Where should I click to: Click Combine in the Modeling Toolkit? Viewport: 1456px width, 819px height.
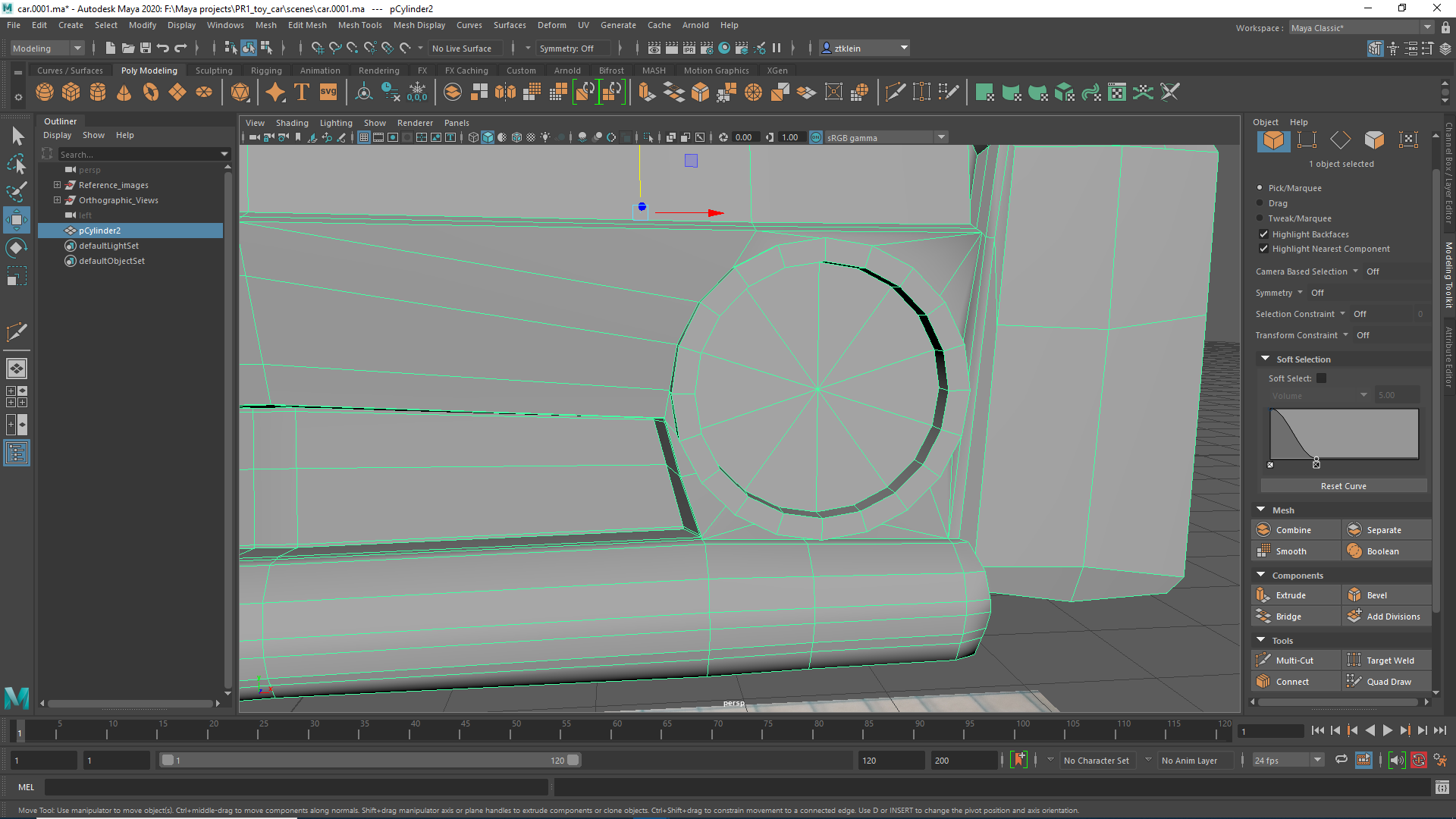(1295, 529)
